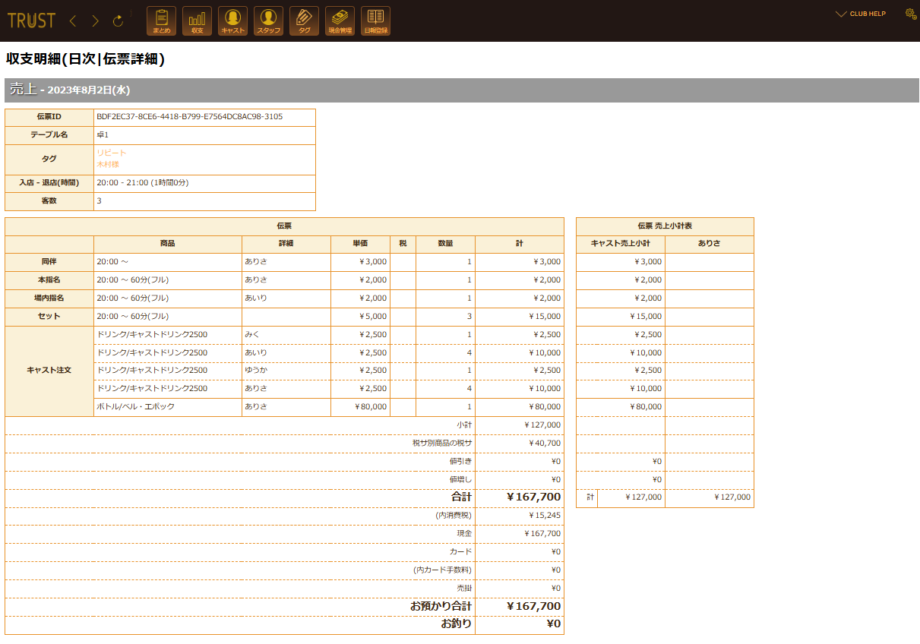The image size is (920, 644).
Task: Click the bold 合計 label
Action: point(461,497)
